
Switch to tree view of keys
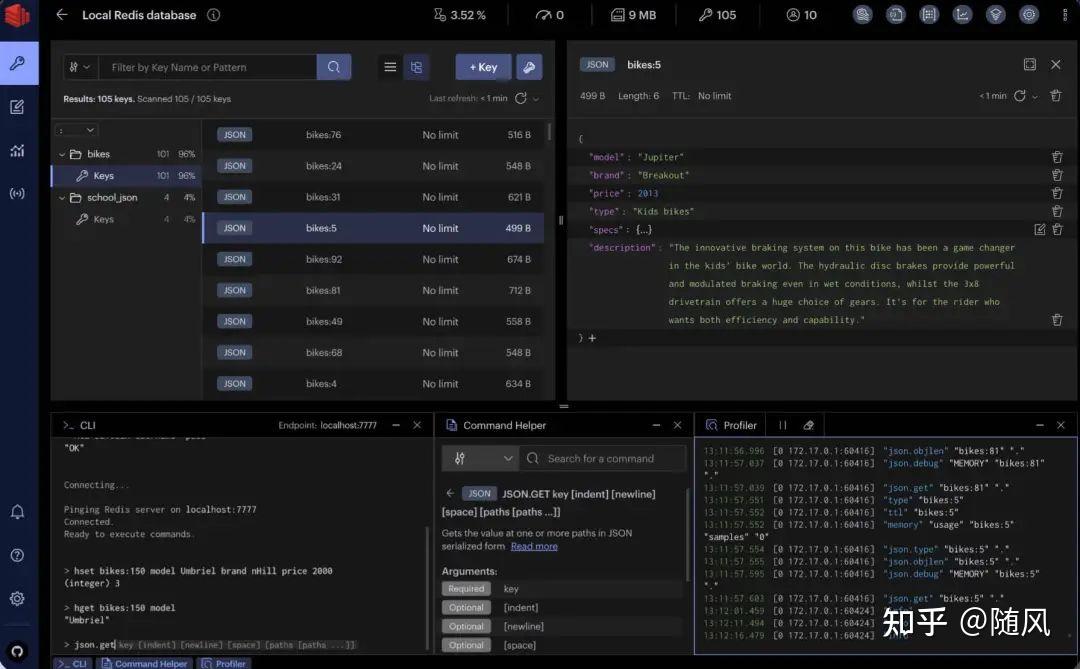[x=416, y=67]
